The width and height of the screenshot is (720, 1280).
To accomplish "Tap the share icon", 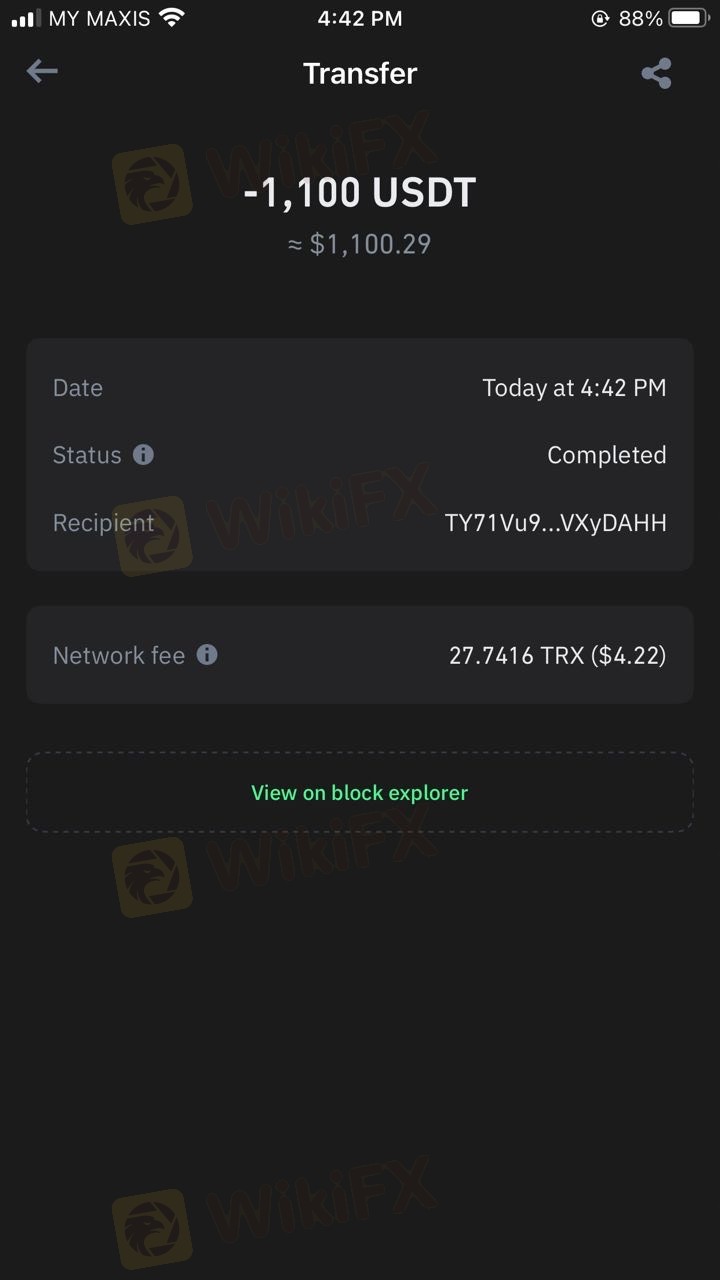I will pyautogui.click(x=656, y=73).
